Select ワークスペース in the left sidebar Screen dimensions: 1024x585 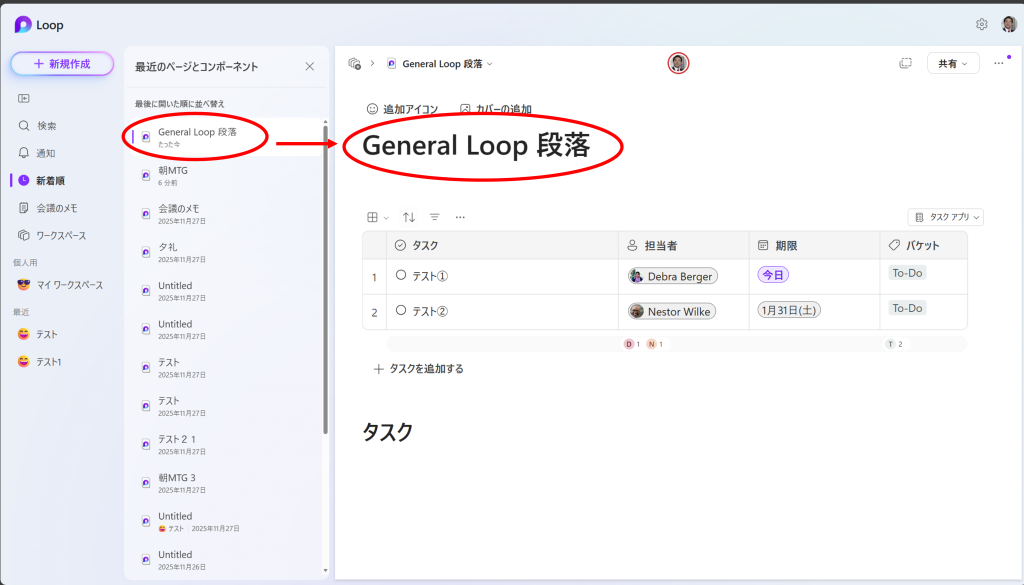point(60,235)
